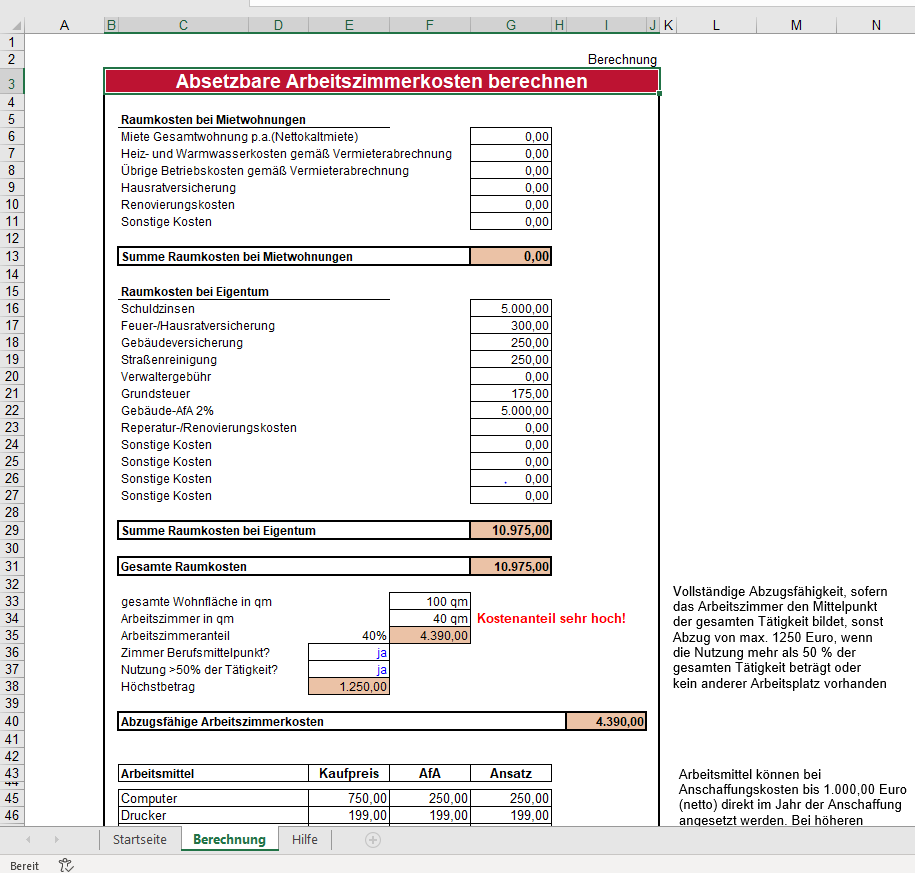Open the Hilfe sheet tab

coord(305,840)
